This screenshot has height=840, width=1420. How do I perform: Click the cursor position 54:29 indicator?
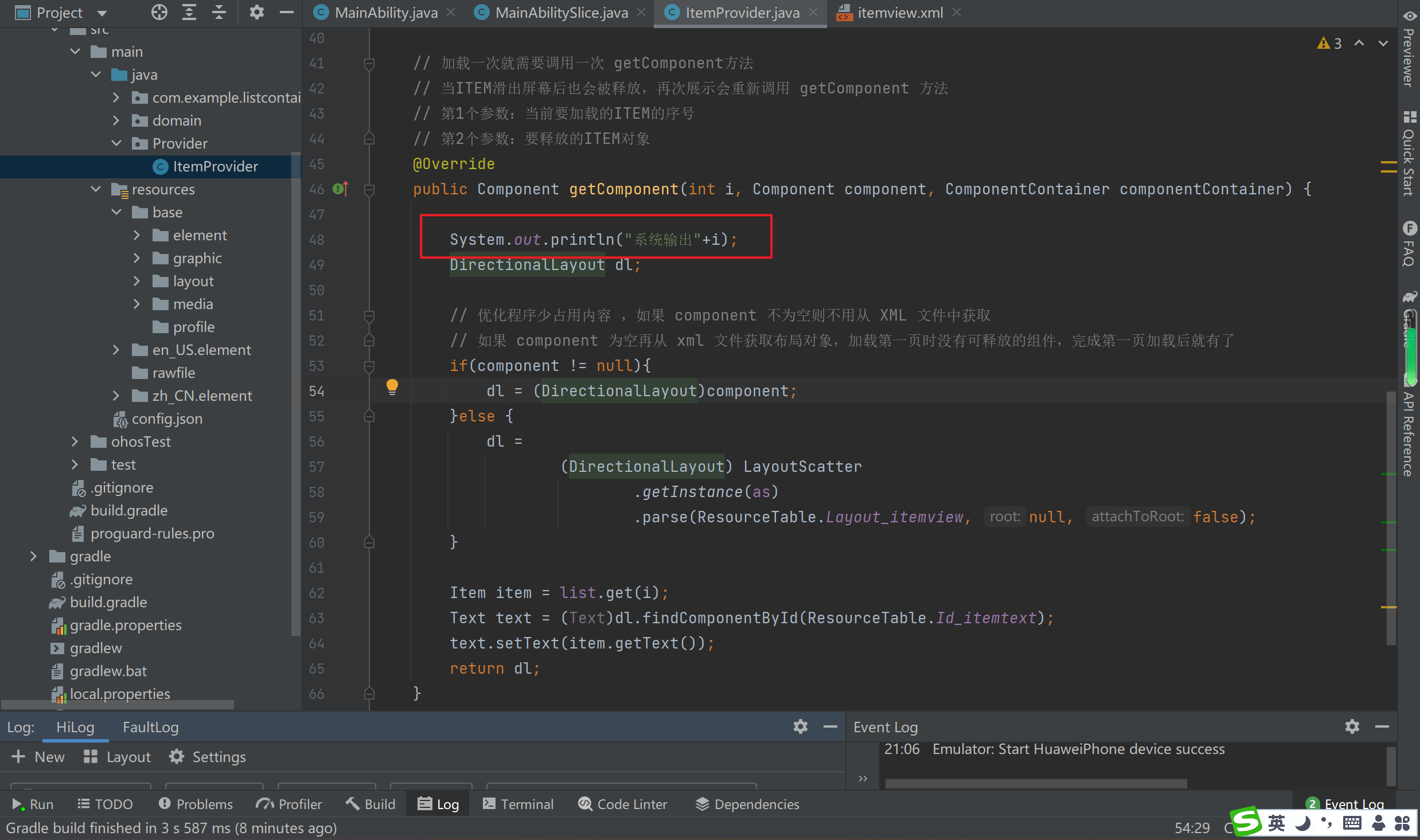point(1192,827)
